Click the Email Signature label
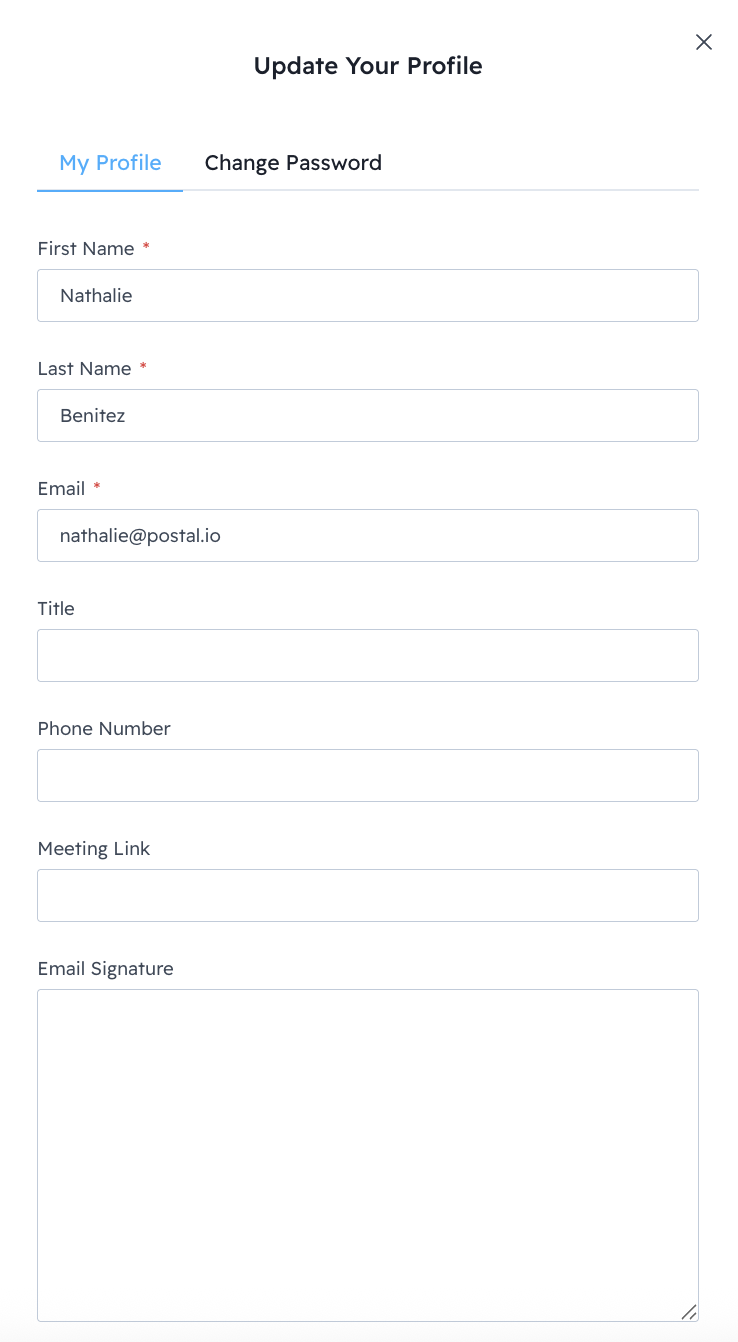Screen dimensions: 738x1342 [x=105, y=969]
